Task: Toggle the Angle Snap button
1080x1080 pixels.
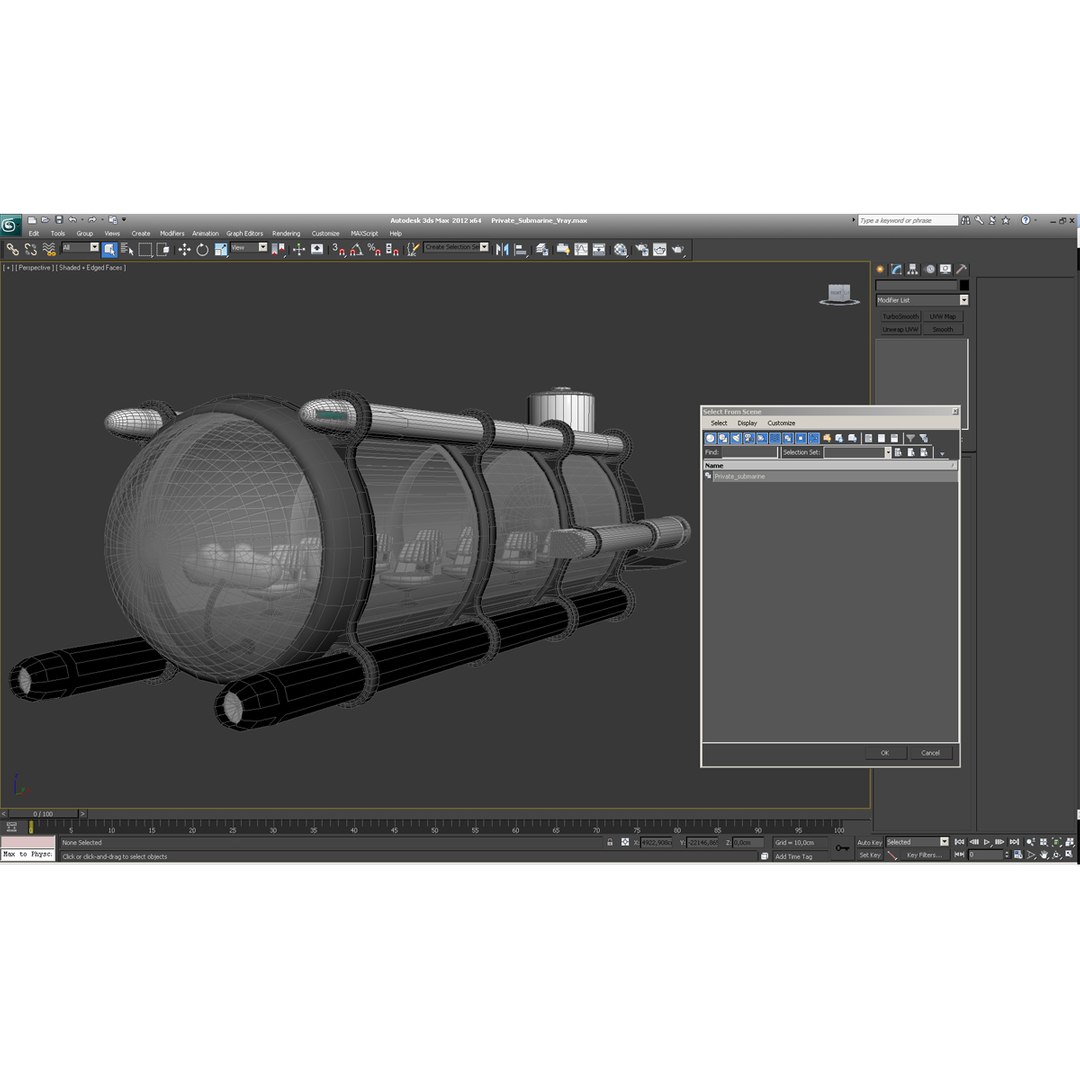Action: (x=356, y=249)
